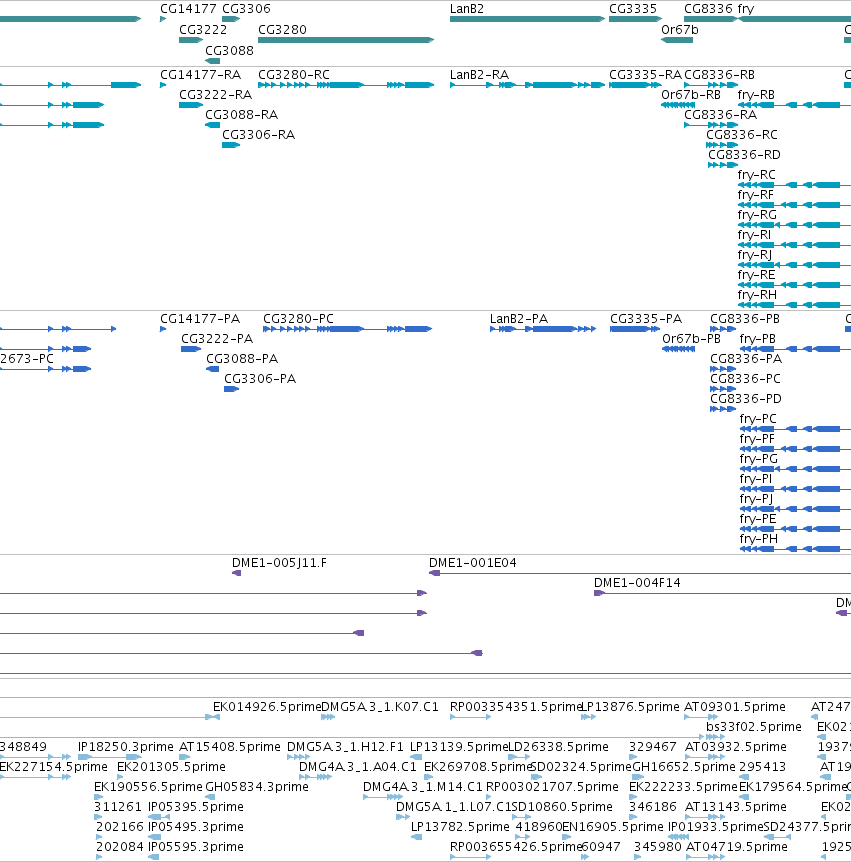Image resolution: width=851 pixels, height=862 pixels.
Task: Click the fry-RG transcript label
Action: [757, 214]
